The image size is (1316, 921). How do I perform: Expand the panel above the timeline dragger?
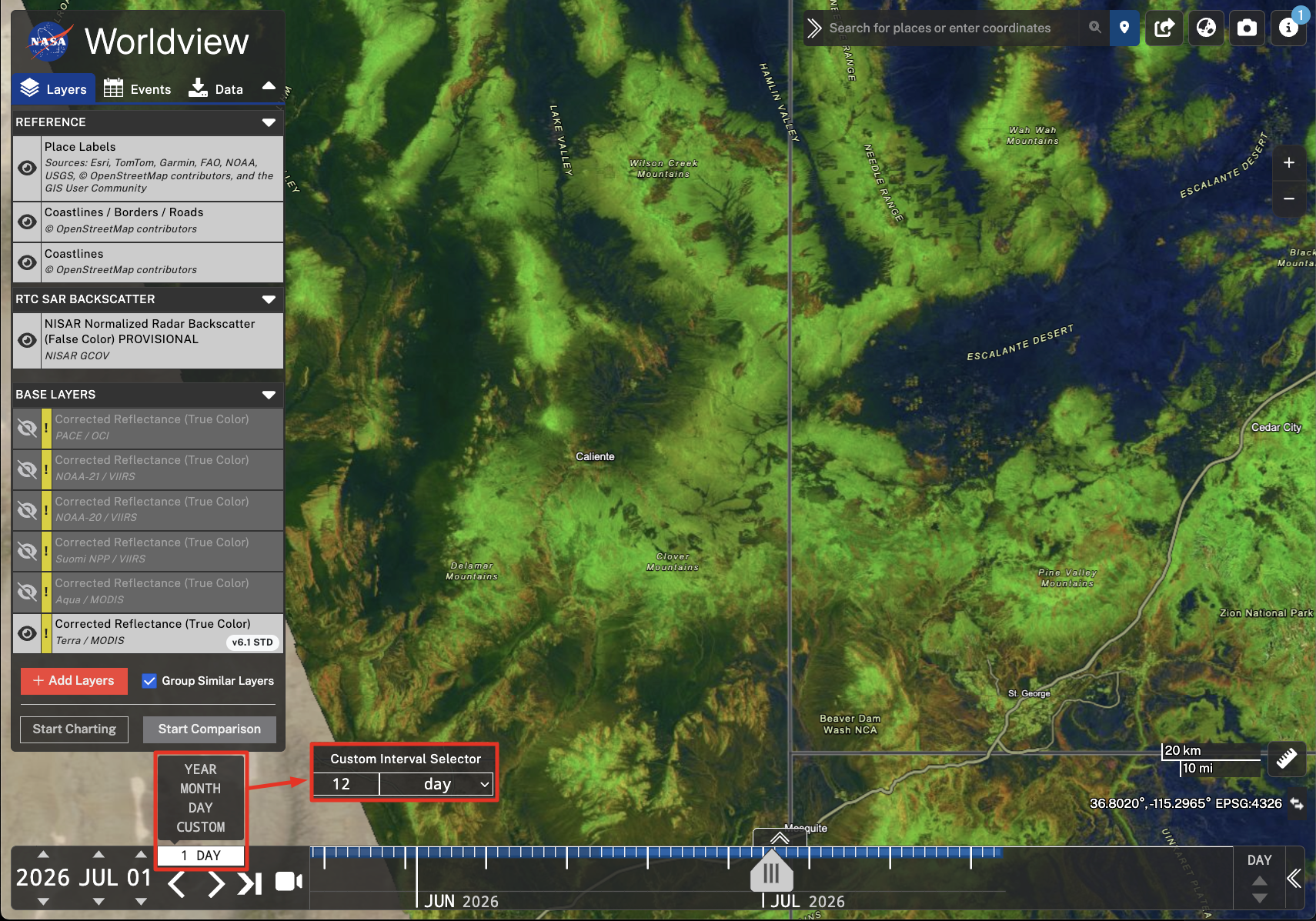point(780,837)
